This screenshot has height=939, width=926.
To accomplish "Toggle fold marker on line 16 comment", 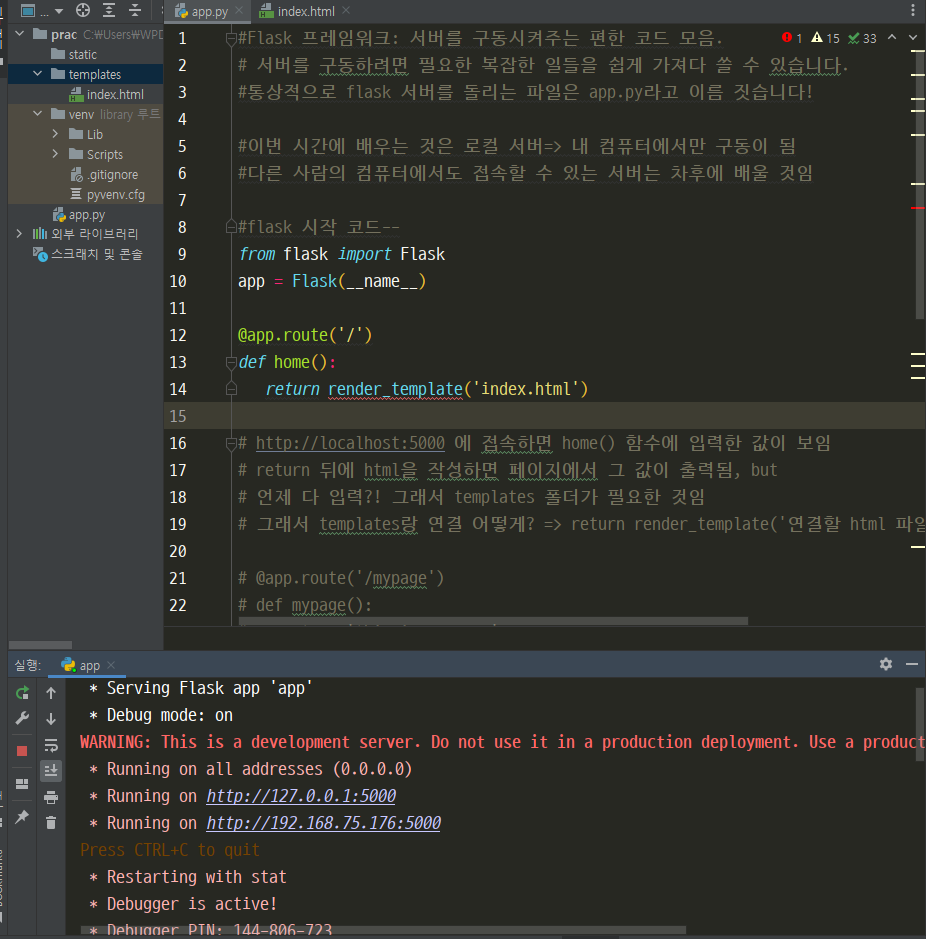I will click(231, 444).
